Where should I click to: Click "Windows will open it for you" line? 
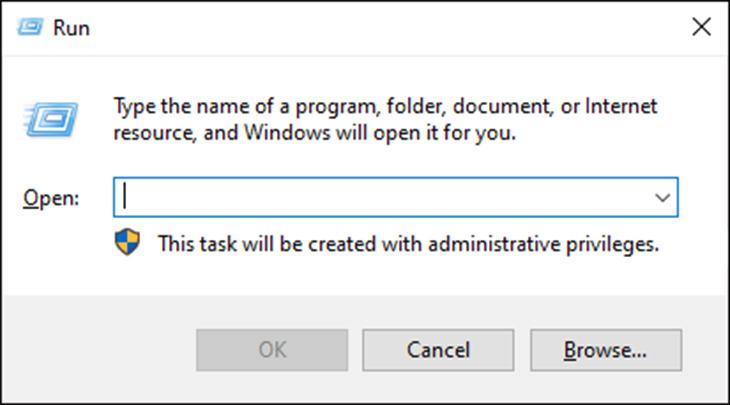tap(380, 133)
